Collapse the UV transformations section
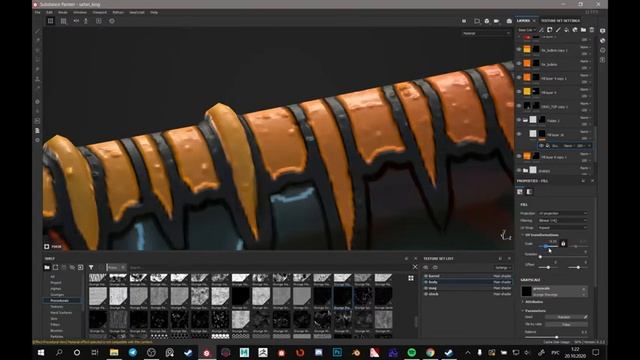This screenshot has width=640, height=360. point(522,235)
